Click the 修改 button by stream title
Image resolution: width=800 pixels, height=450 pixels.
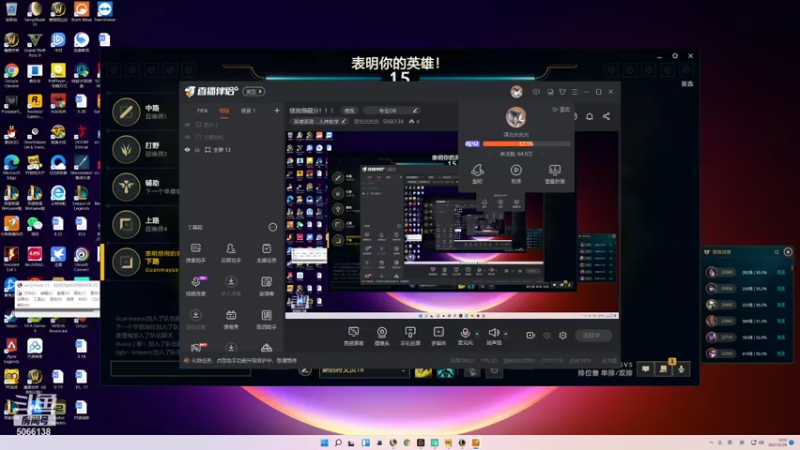coord(349,111)
